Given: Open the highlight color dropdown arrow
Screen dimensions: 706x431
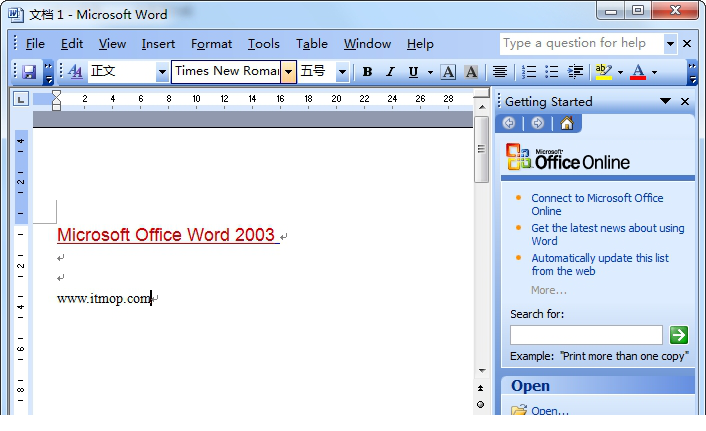Looking at the screenshot, I should 620,72.
